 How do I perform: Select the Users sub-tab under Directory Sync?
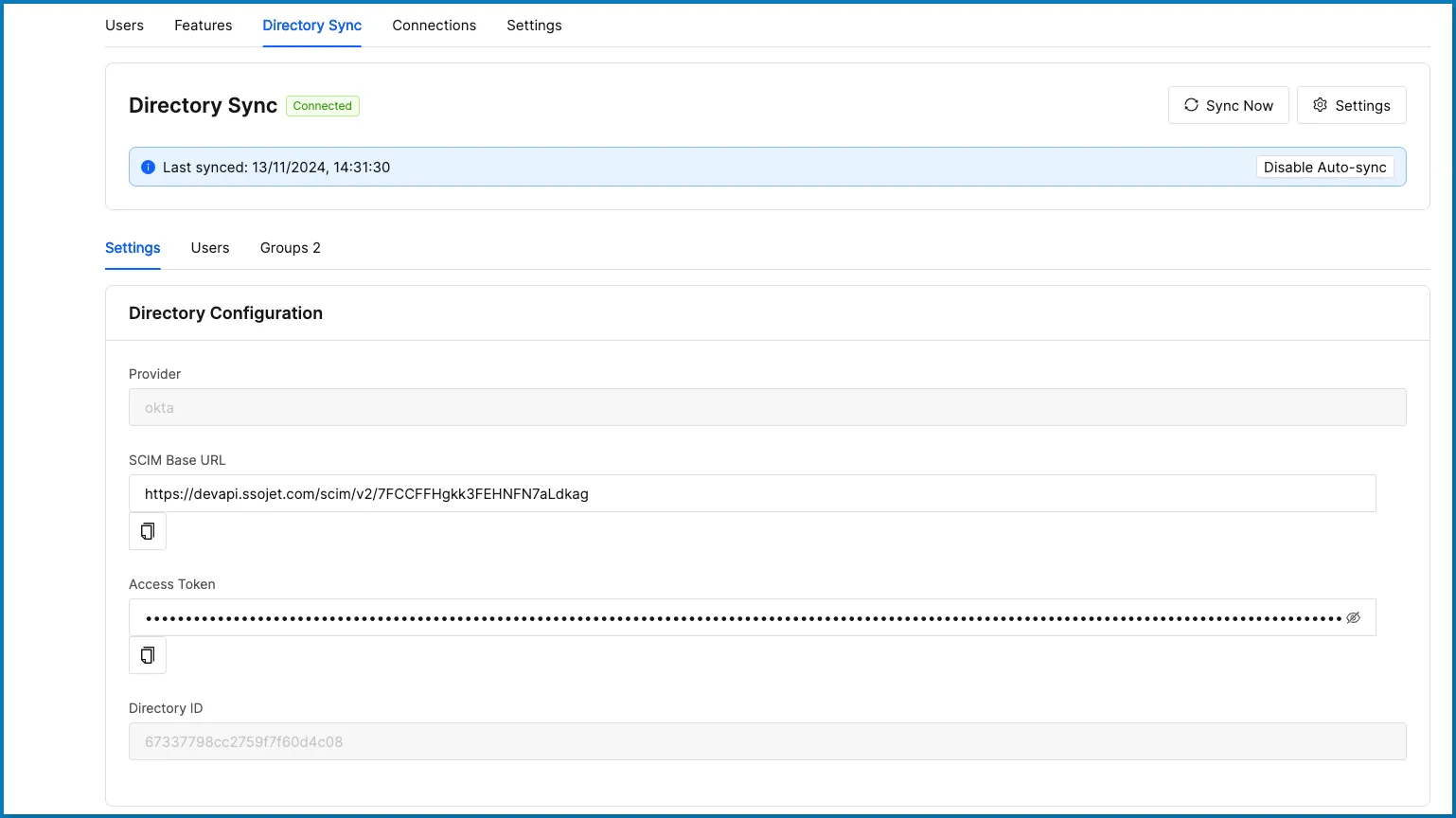click(x=209, y=247)
